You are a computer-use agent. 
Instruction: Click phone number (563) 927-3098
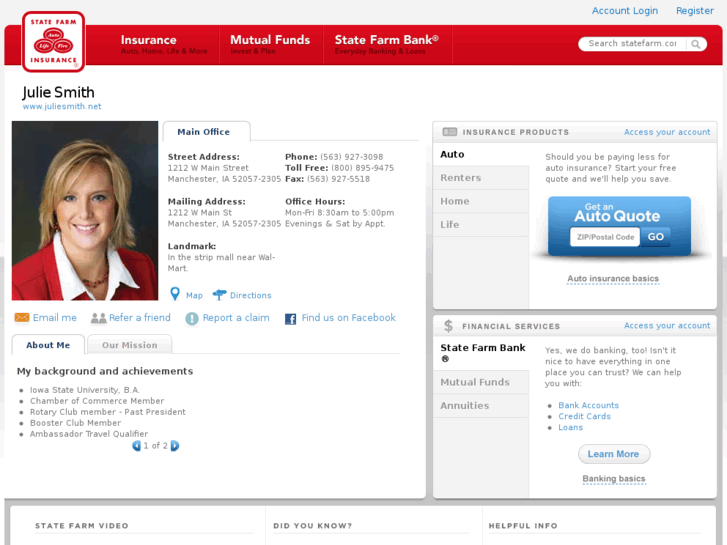(351, 157)
